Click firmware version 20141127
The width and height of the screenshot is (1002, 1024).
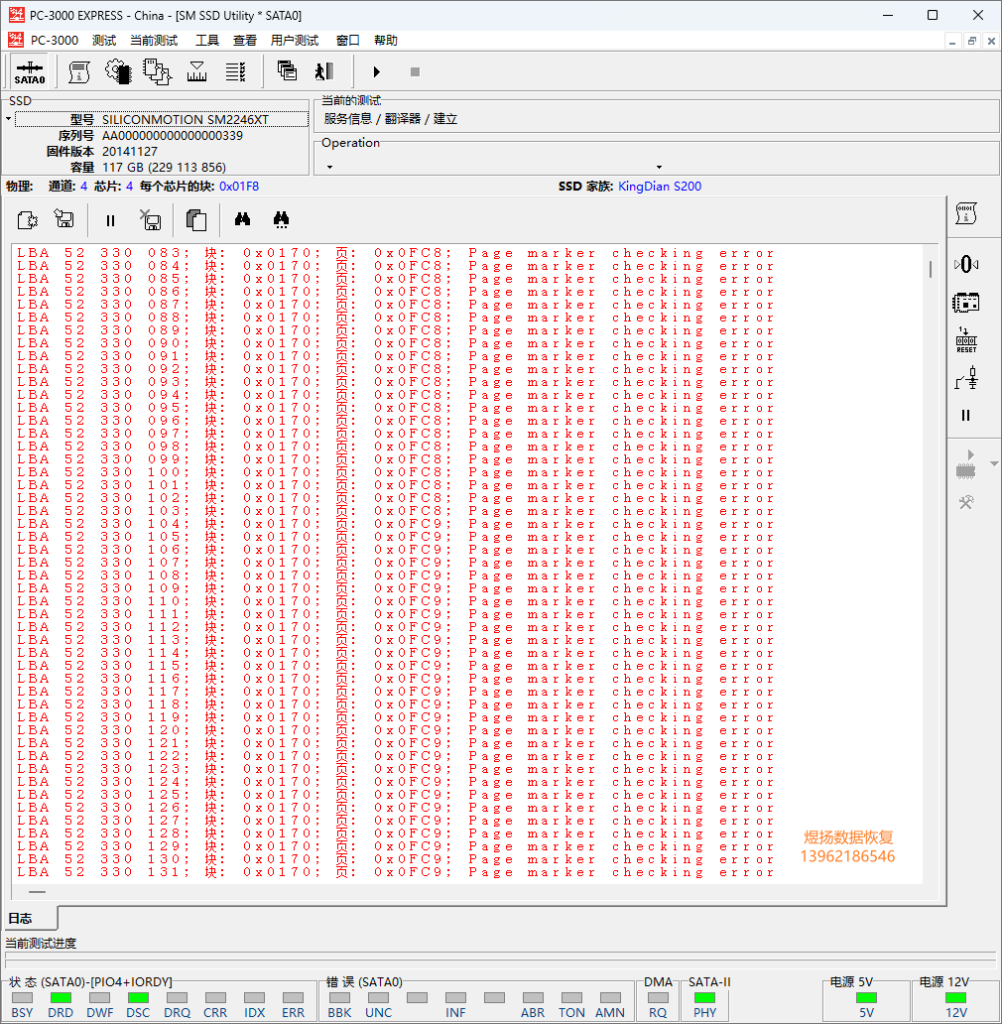(129, 152)
